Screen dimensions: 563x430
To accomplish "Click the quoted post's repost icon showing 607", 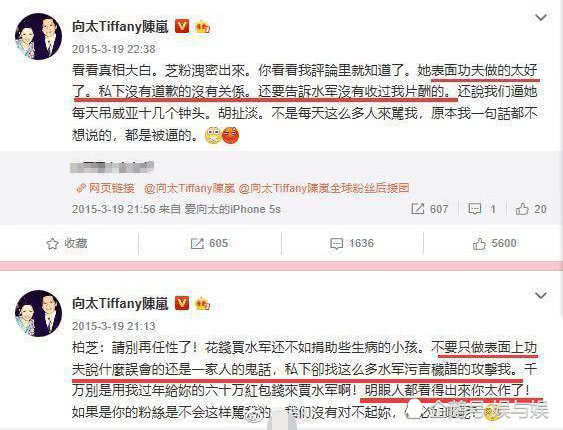I will (429, 209).
